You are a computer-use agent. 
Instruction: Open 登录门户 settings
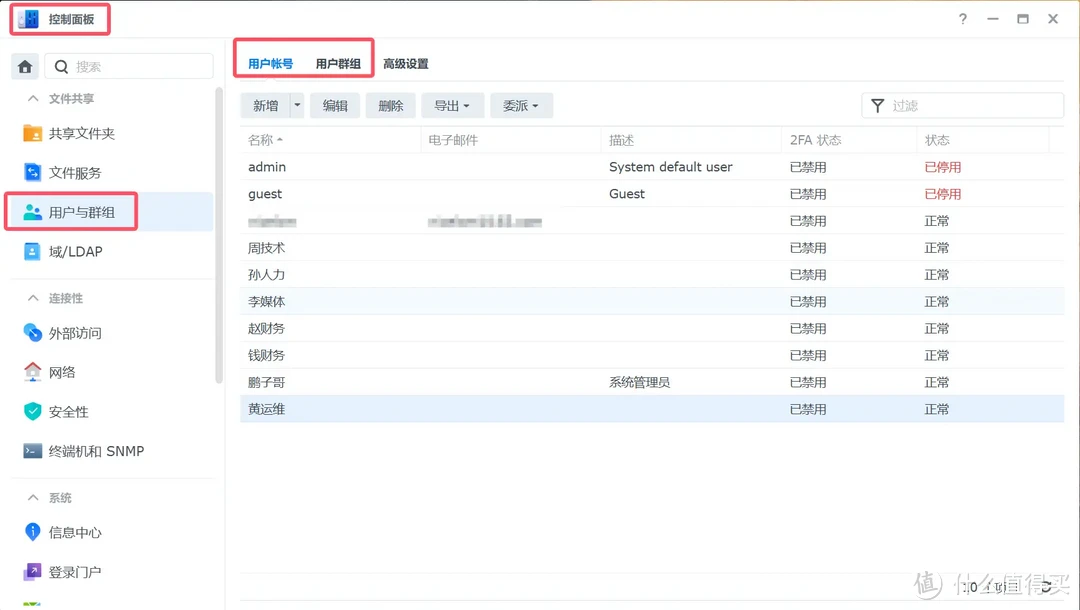coord(76,571)
